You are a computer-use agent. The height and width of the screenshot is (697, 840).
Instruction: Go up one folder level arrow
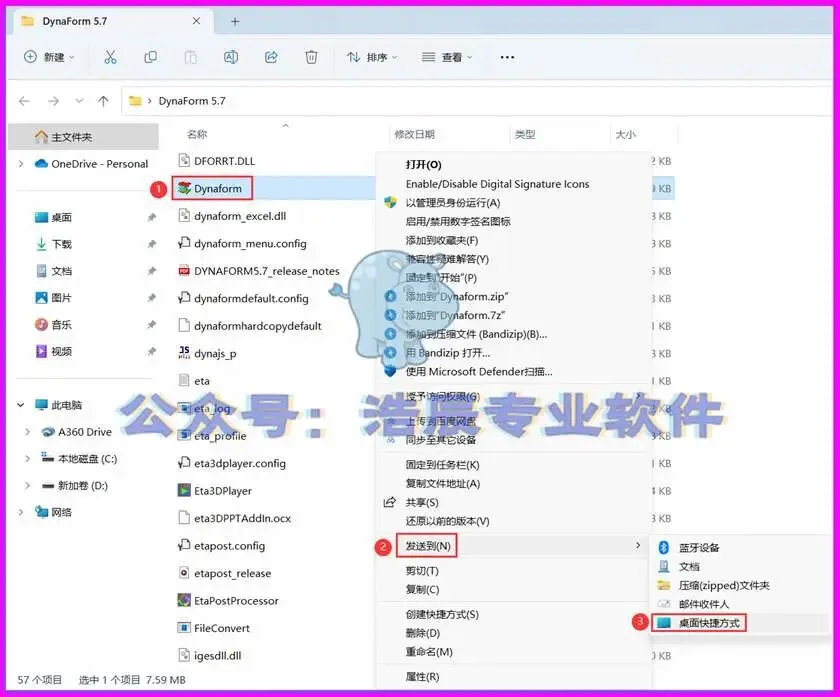coord(103,101)
